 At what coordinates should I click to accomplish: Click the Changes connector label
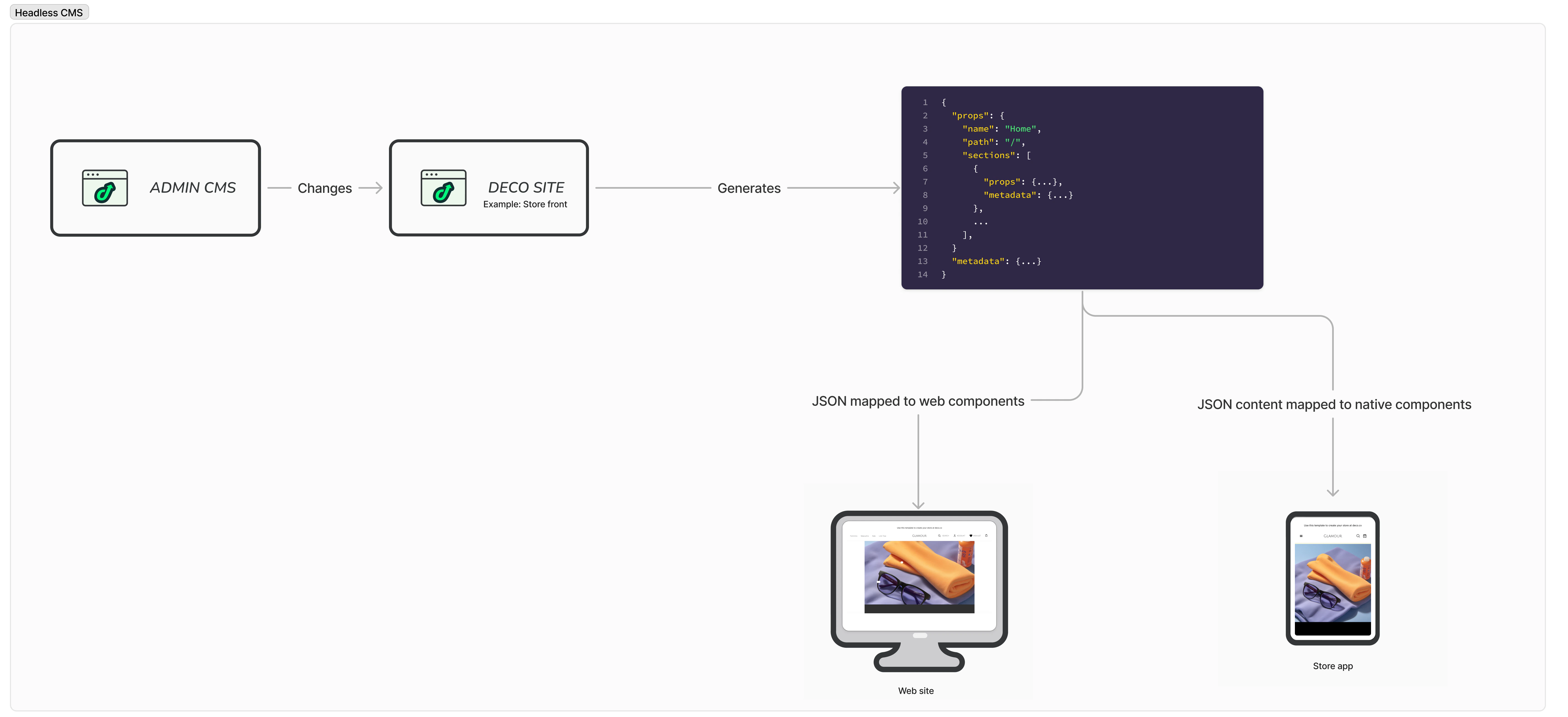[324, 188]
